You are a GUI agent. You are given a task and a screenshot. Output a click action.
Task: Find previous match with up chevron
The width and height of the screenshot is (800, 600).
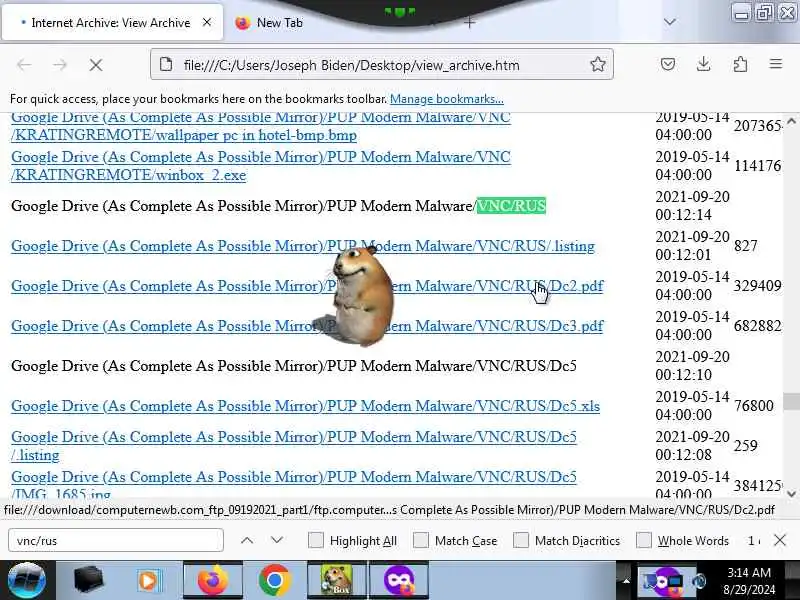[x=247, y=540]
